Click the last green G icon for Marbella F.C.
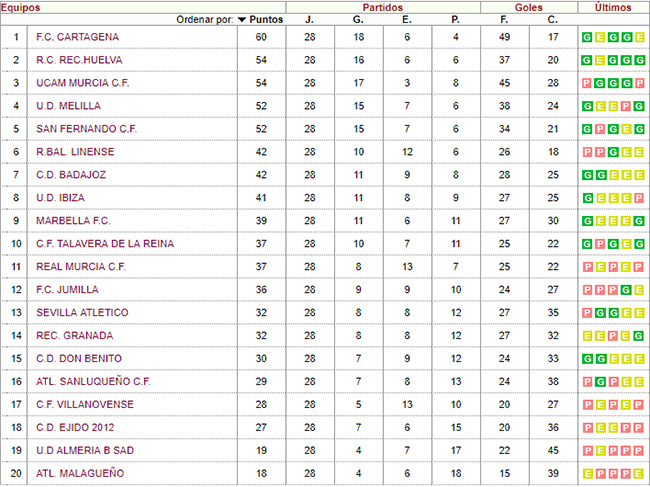650x487 pixels. 640,221
